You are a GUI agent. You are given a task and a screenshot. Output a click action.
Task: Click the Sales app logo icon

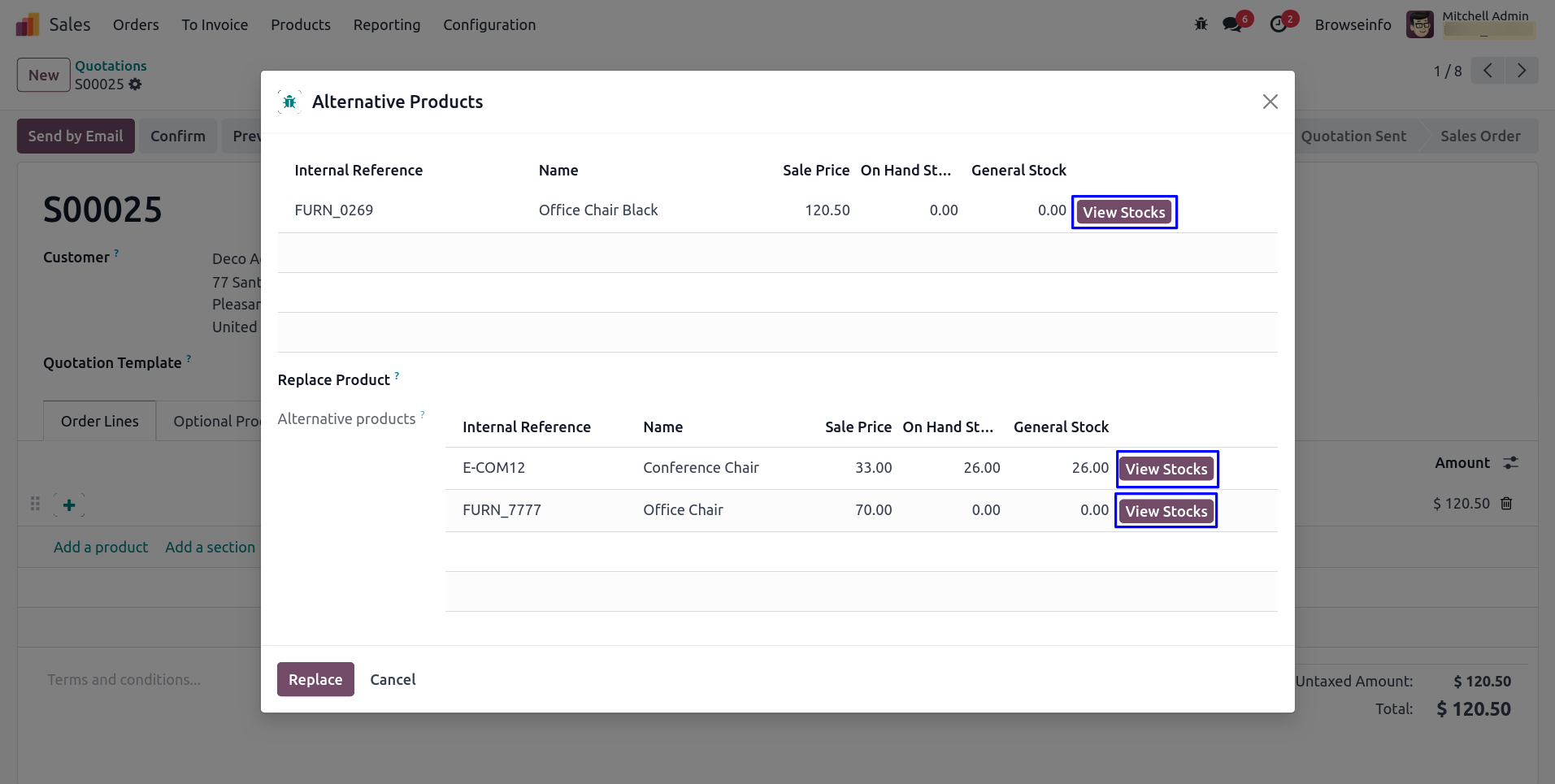(27, 24)
